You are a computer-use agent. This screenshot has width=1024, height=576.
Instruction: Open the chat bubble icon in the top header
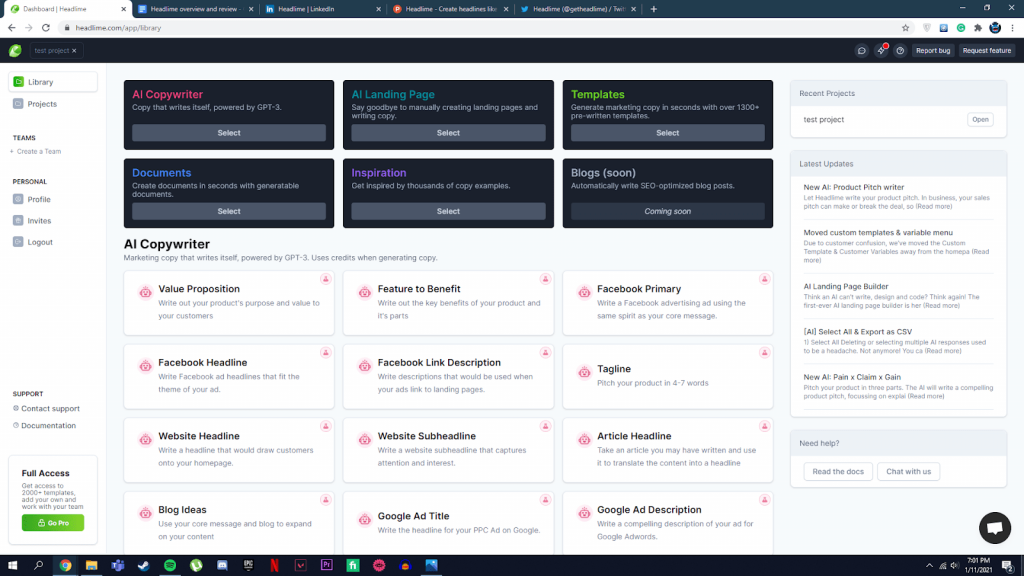click(x=861, y=50)
